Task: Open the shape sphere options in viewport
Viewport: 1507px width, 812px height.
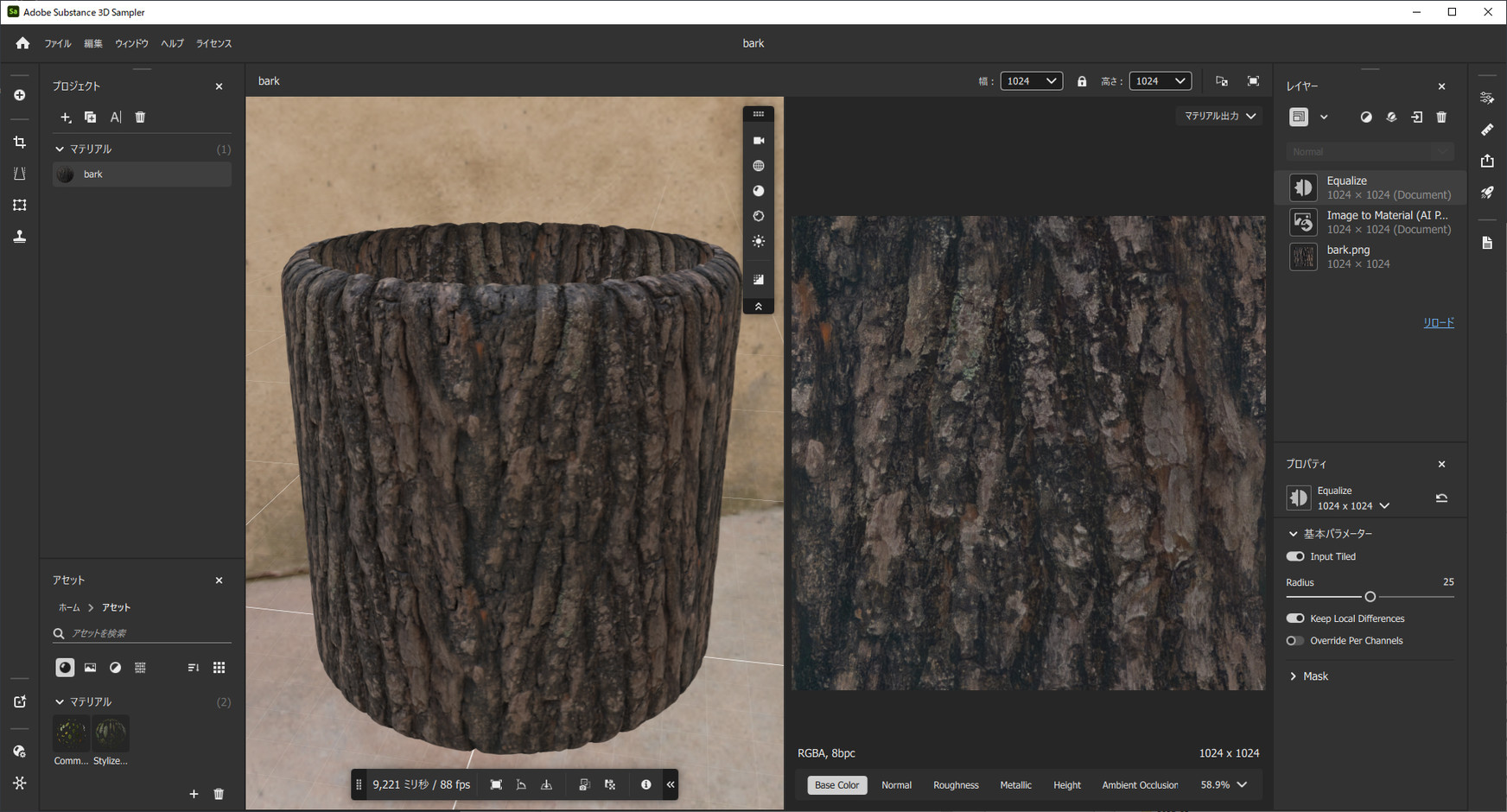Action: (759, 191)
